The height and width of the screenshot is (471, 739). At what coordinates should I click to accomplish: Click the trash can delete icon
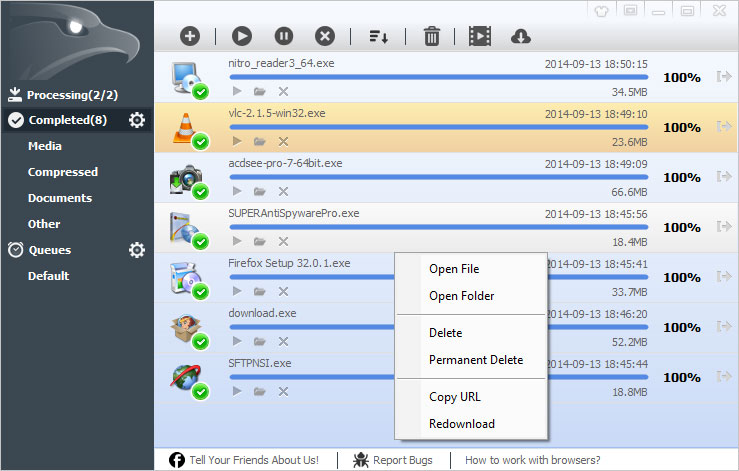point(431,36)
